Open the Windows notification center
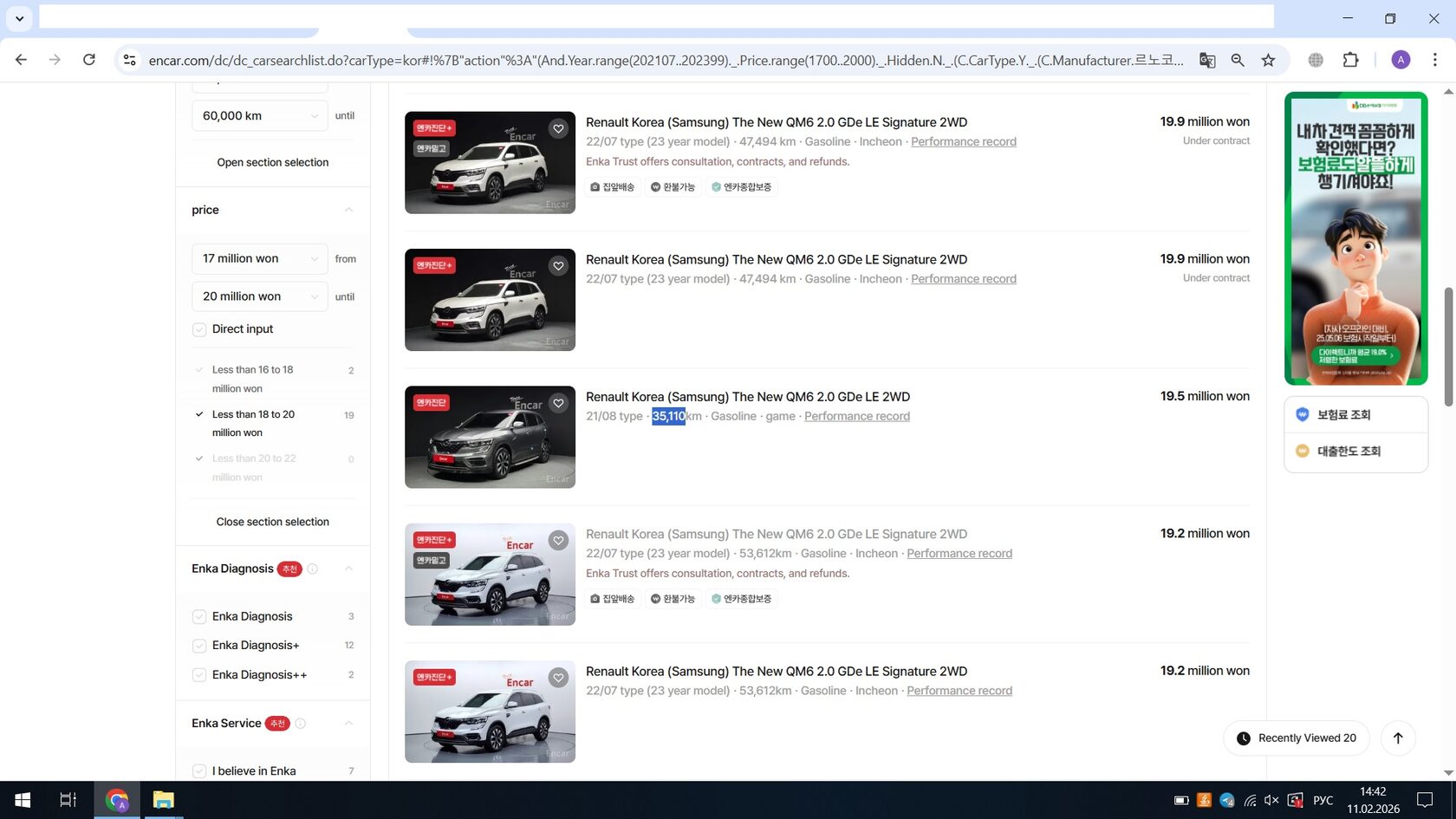 (1425, 800)
